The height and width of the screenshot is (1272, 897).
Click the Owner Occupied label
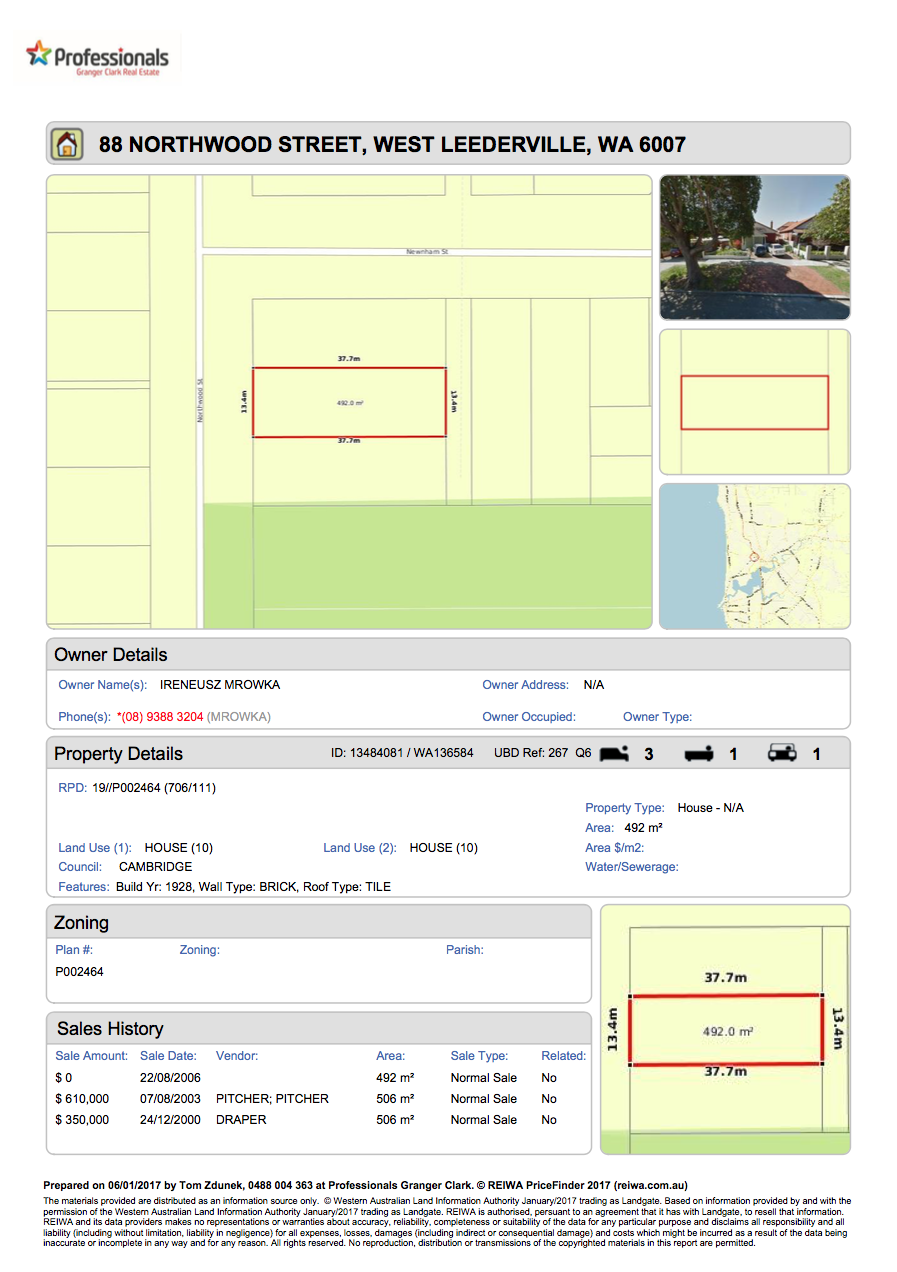click(x=529, y=717)
